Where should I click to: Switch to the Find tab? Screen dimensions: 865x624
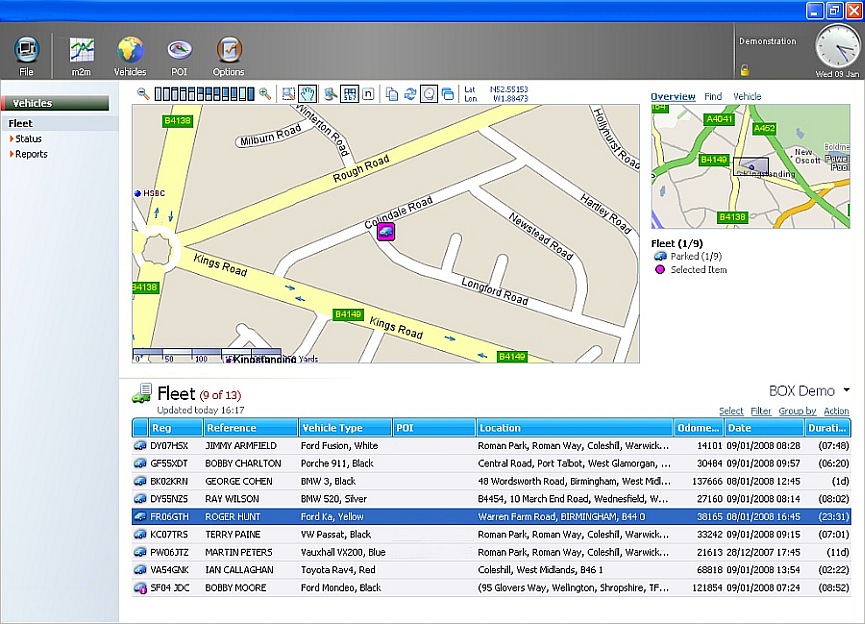click(x=712, y=97)
